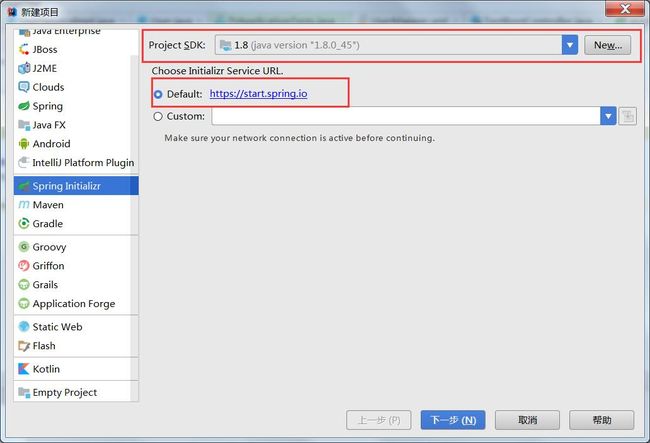Select the Custom service URL radio button
The width and height of the screenshot is (650, 443).
(x=158, y=116)
